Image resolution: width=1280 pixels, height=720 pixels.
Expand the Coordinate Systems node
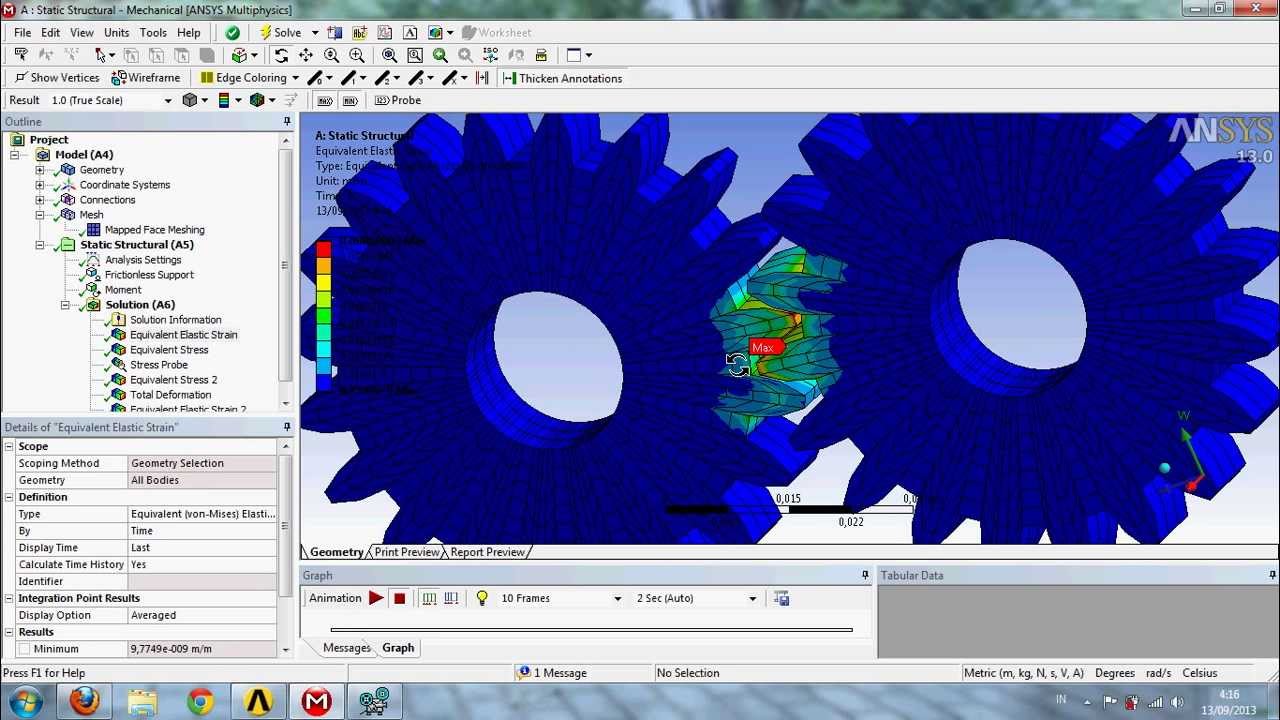(40, 185)
